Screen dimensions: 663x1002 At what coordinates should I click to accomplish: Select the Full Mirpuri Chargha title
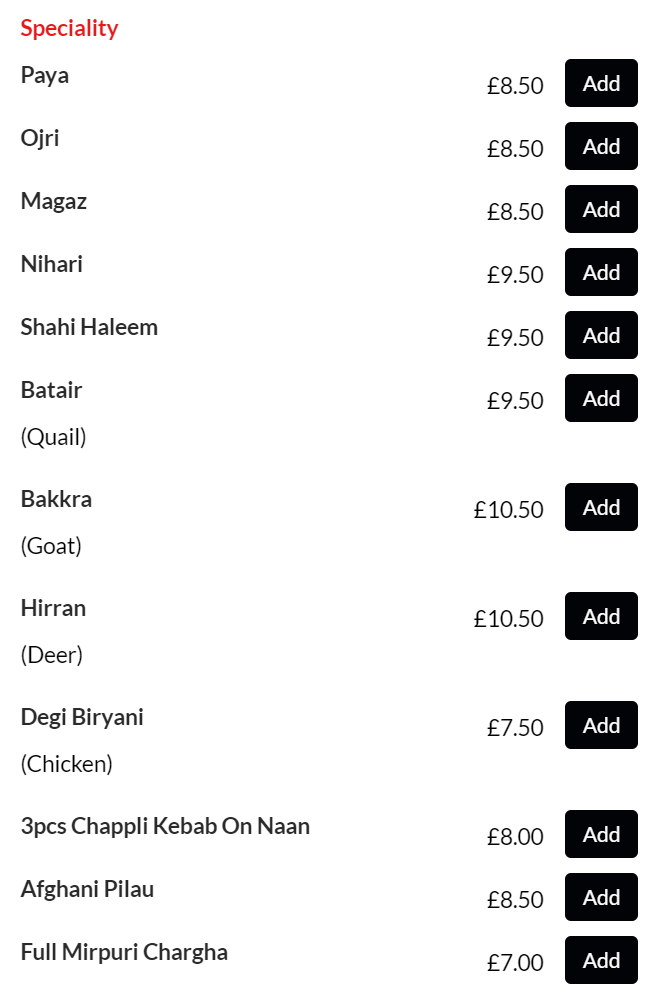coord(124,952)
